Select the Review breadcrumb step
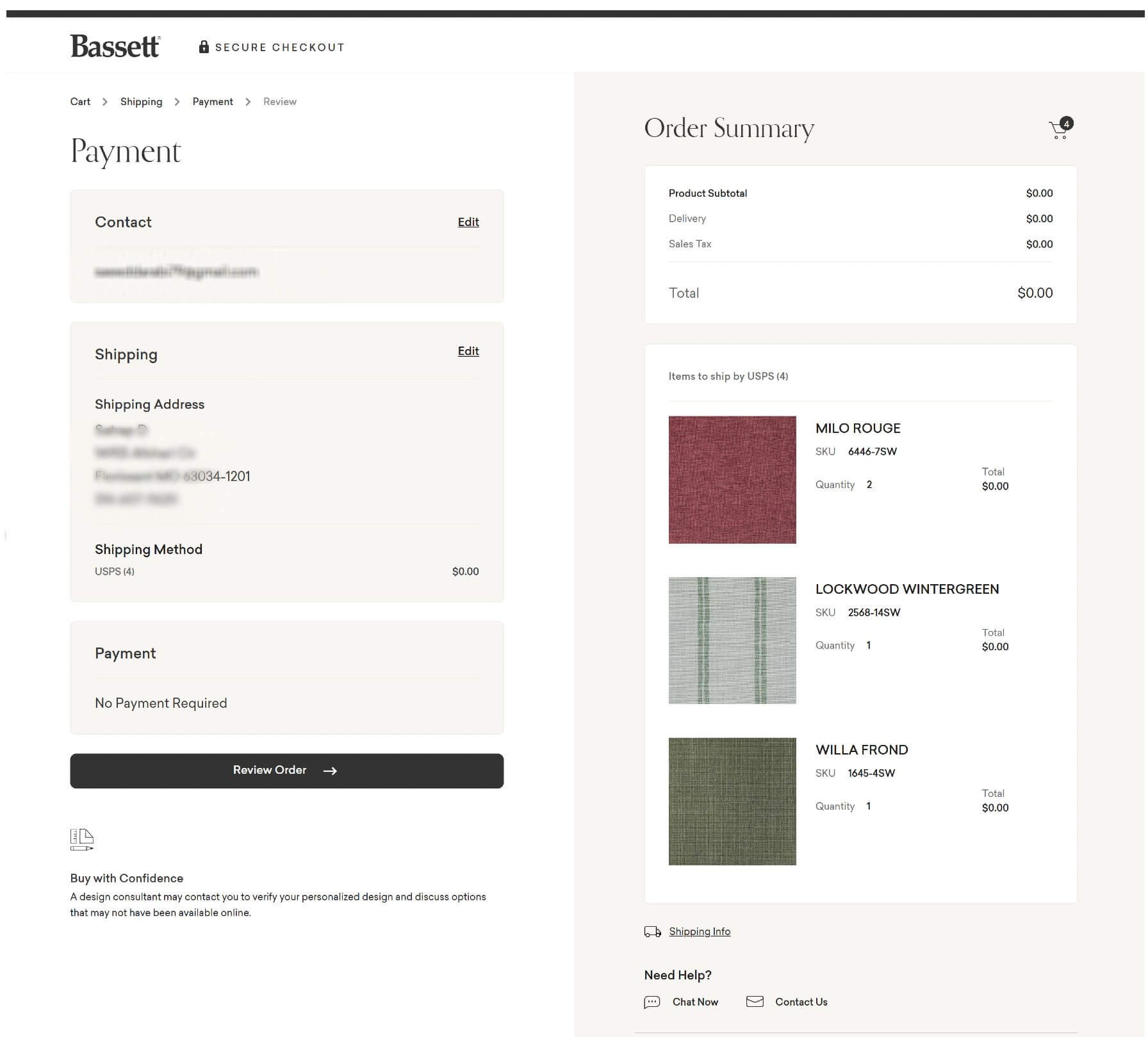This screenshot has width=1148, height=1037. [x=280, y=102]
